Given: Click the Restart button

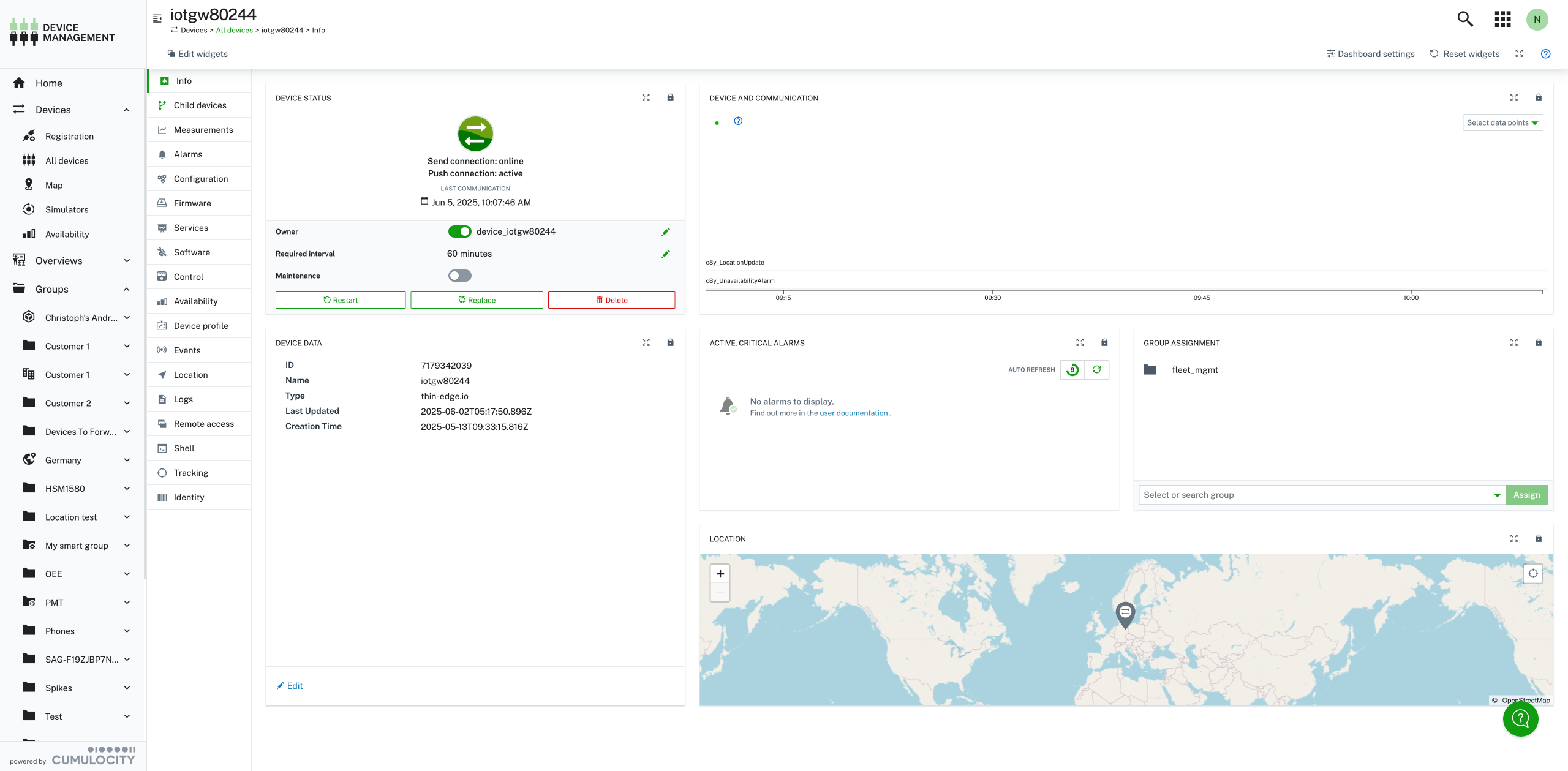Looking at the screenshot, I should (341, 300).
